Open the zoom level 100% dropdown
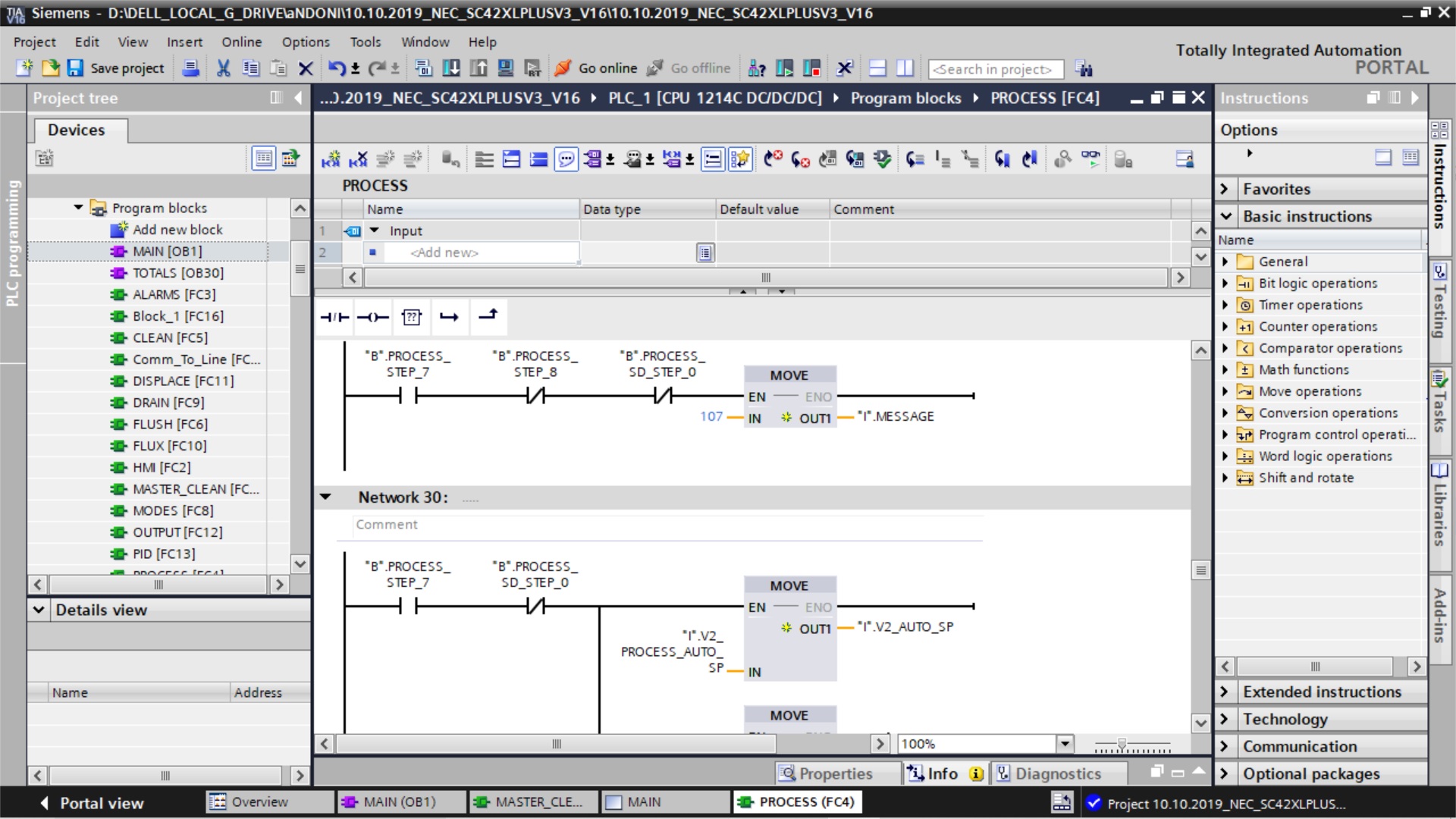The height and width of the screenshot is (819, 1456). coord(1065,744)
